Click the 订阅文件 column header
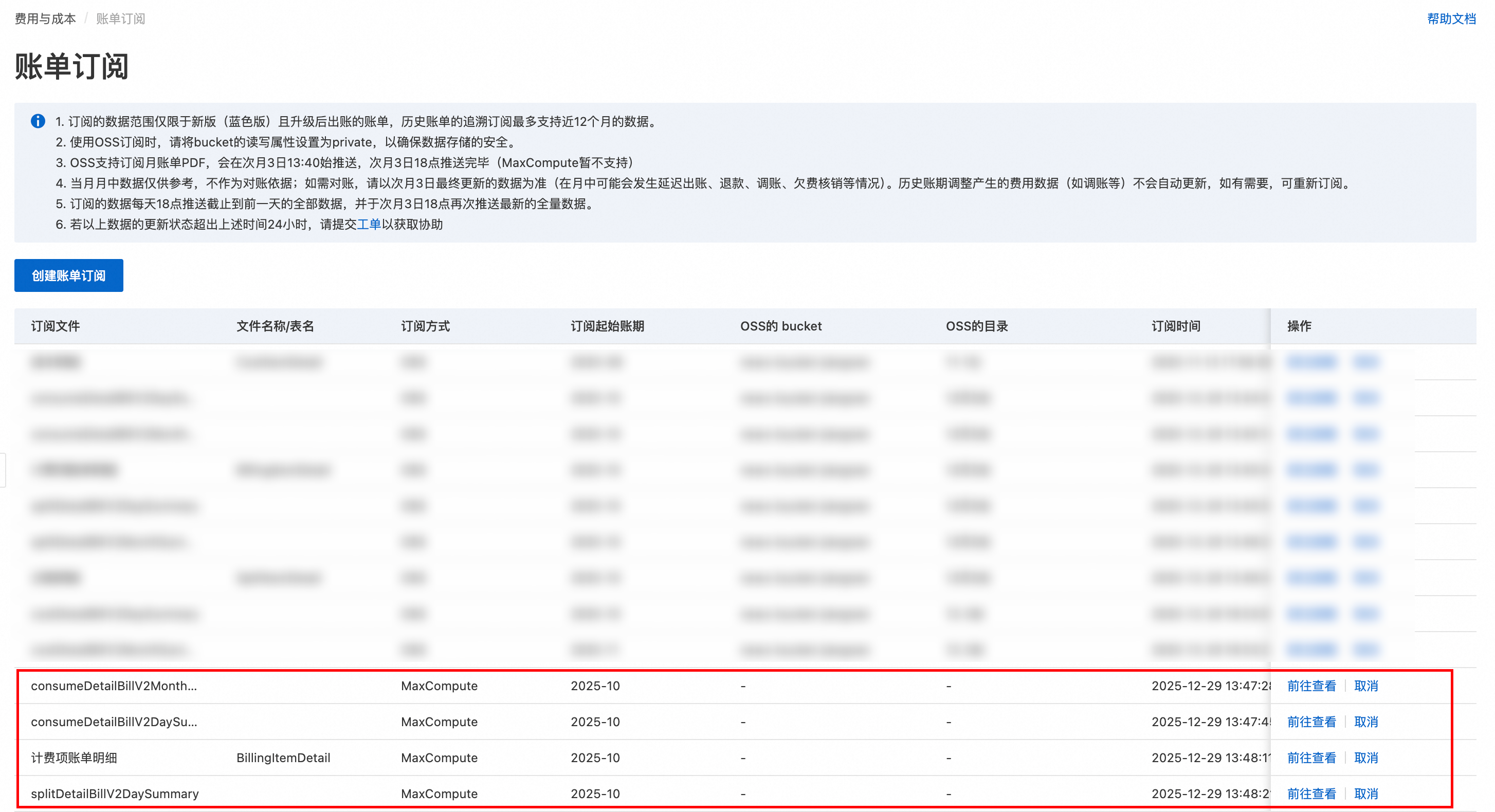The image size is (1495, 812). (55, 326)
